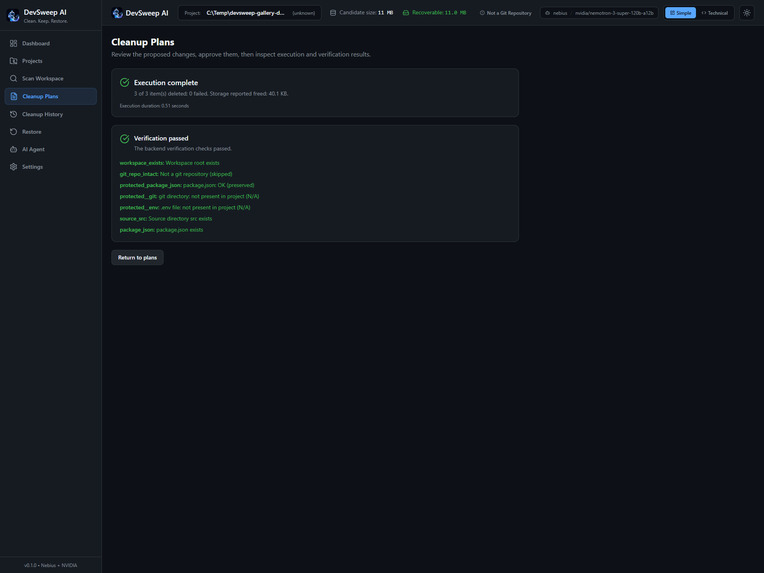The height and width of the screenshot is (573, 764).
Task: Click the Execution complete checkmark icon
Action: 124,82
